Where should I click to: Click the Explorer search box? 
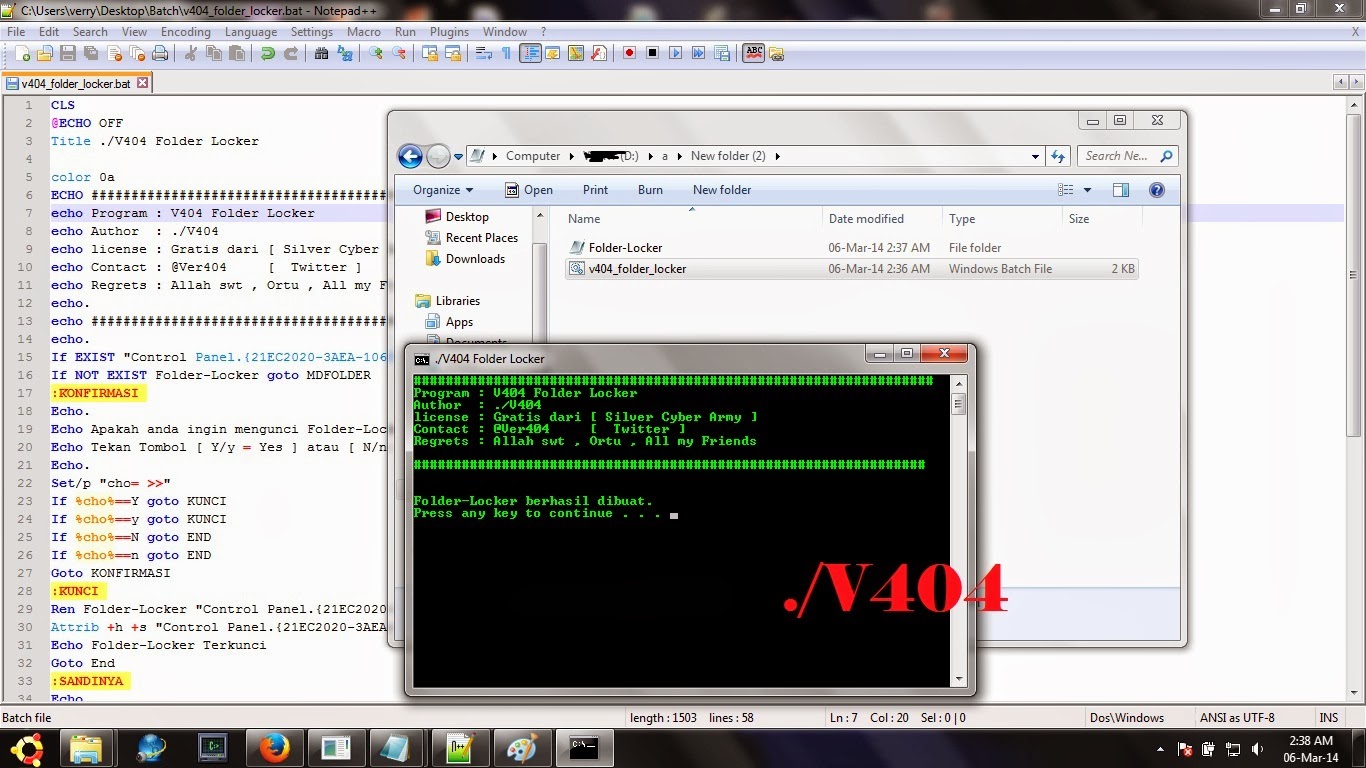click(1120, 156)
